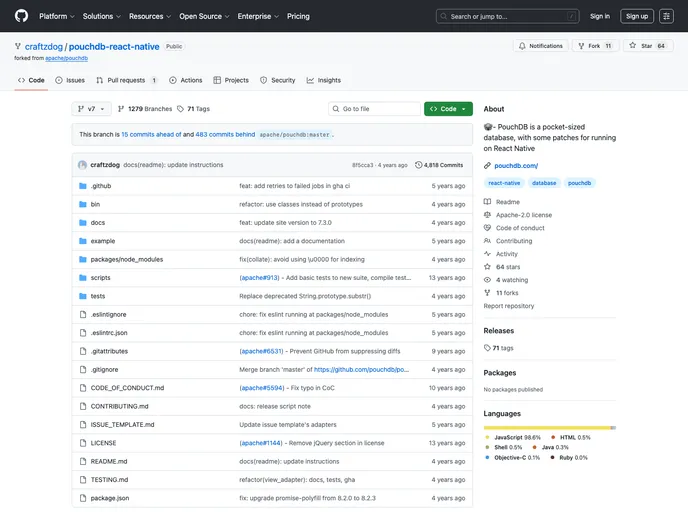Expand the Resources menu

coord(150,16)
